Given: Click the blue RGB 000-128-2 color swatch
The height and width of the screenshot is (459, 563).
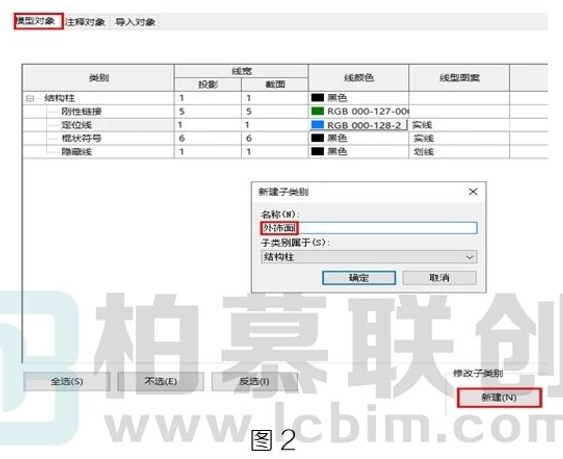Looking at the screenshot, I should pos(317,125).
